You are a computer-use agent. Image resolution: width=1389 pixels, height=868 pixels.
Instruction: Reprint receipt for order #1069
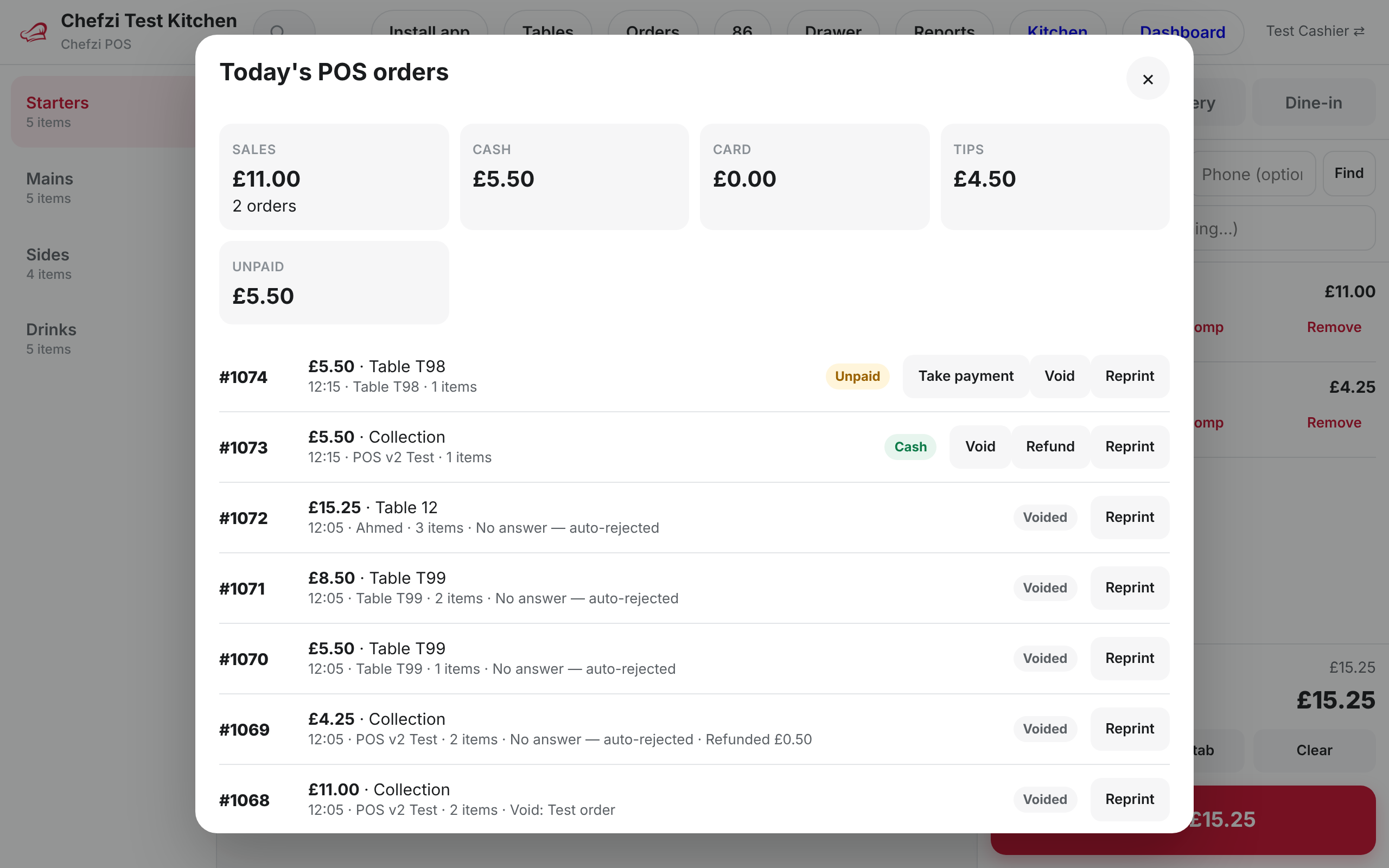(x=1129, y=729)
